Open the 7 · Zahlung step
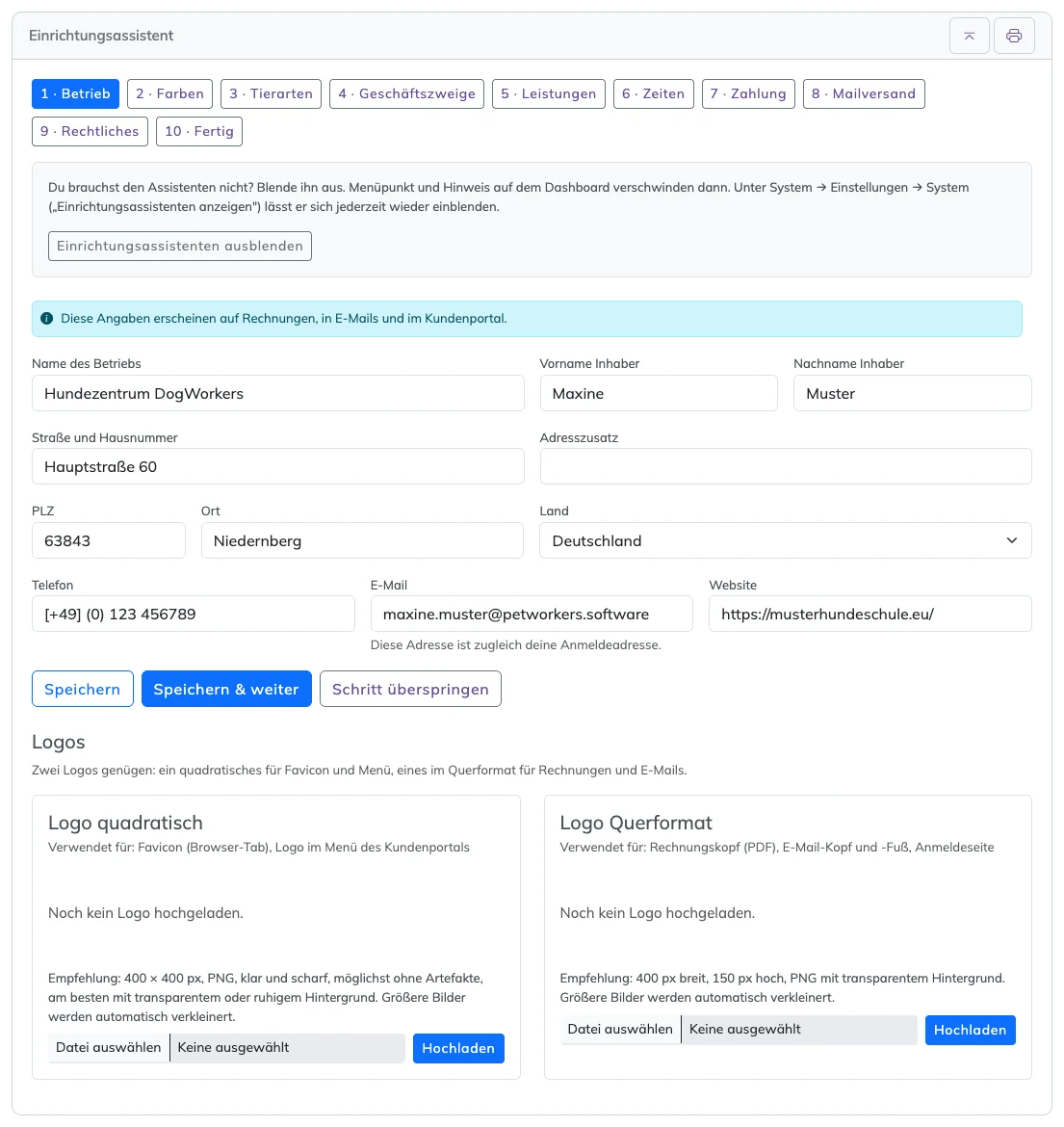Image resolution: width=1064 pixels, height=1127 pixels. tap(748, 93)
